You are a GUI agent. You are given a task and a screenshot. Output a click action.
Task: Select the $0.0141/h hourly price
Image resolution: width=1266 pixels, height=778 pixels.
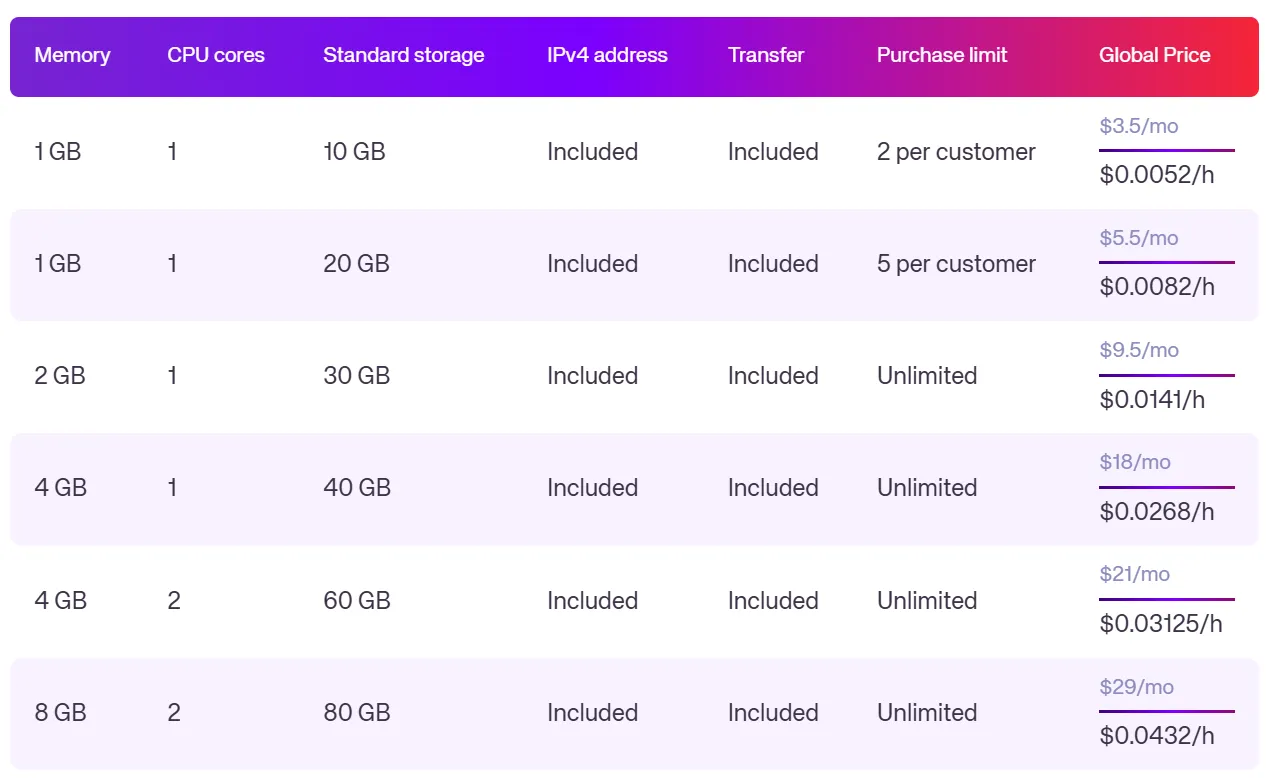click(x=1152, y=400)
